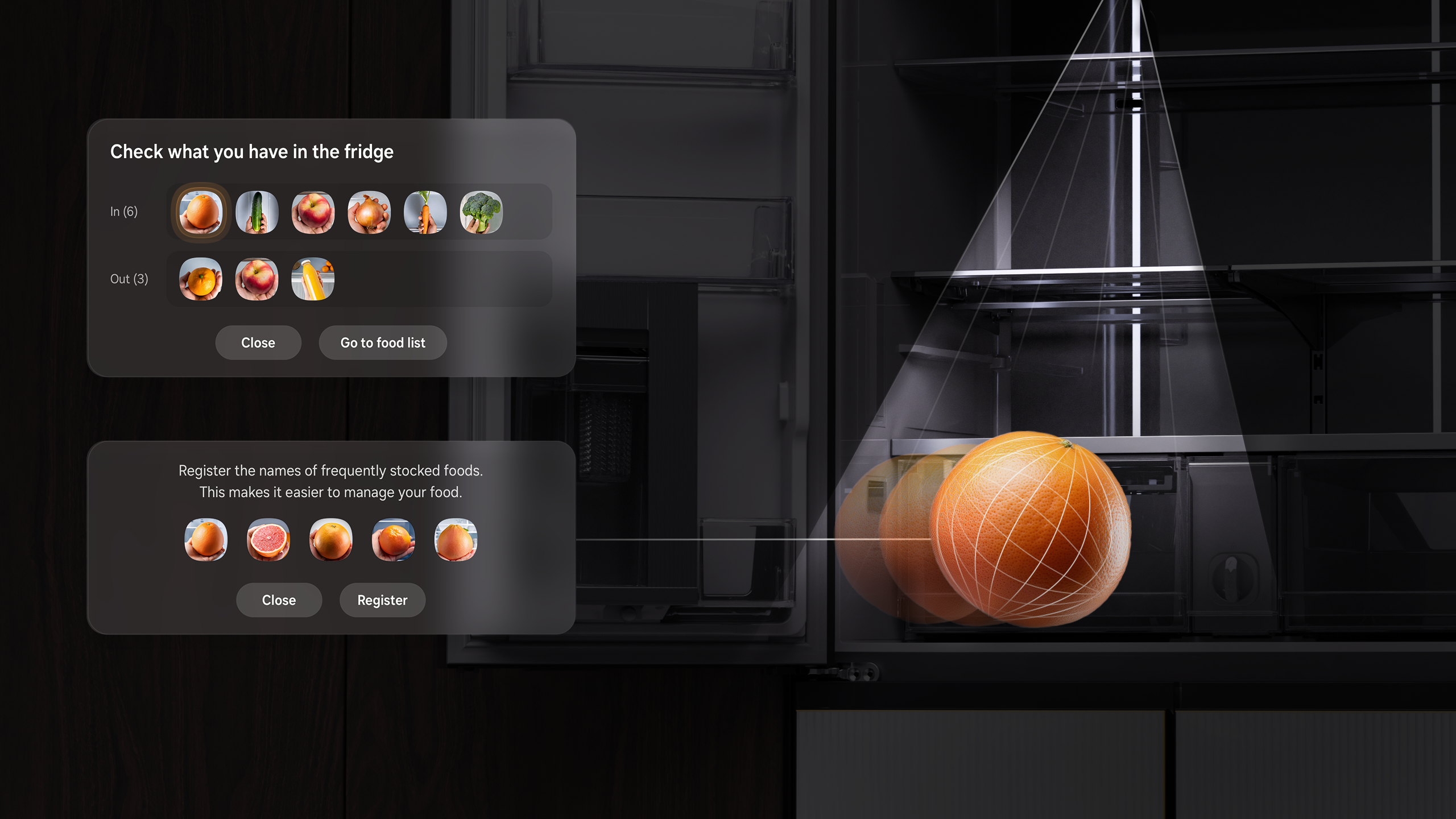1456x819 pixels.
Task: Click 'Go to food list' button
Action: coord(382,342)
